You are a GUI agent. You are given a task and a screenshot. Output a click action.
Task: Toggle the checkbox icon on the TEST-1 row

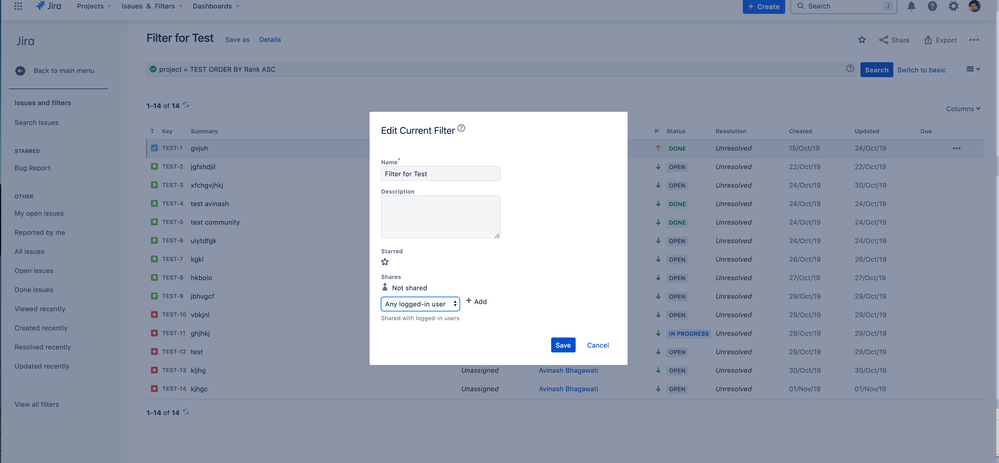tap(154, 148)
